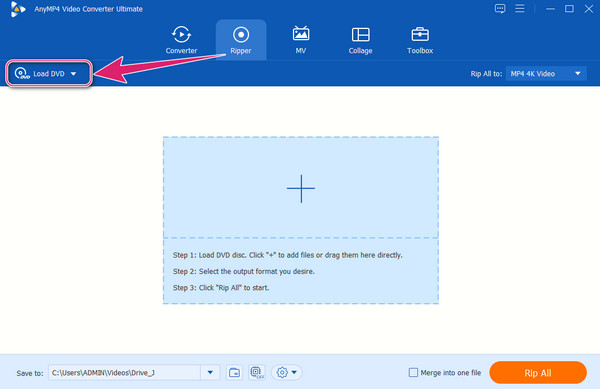Image resolution: width=600 pixels, height=389 pixels.
Task: Switch to the Collage tab
Action: (360, 40)
